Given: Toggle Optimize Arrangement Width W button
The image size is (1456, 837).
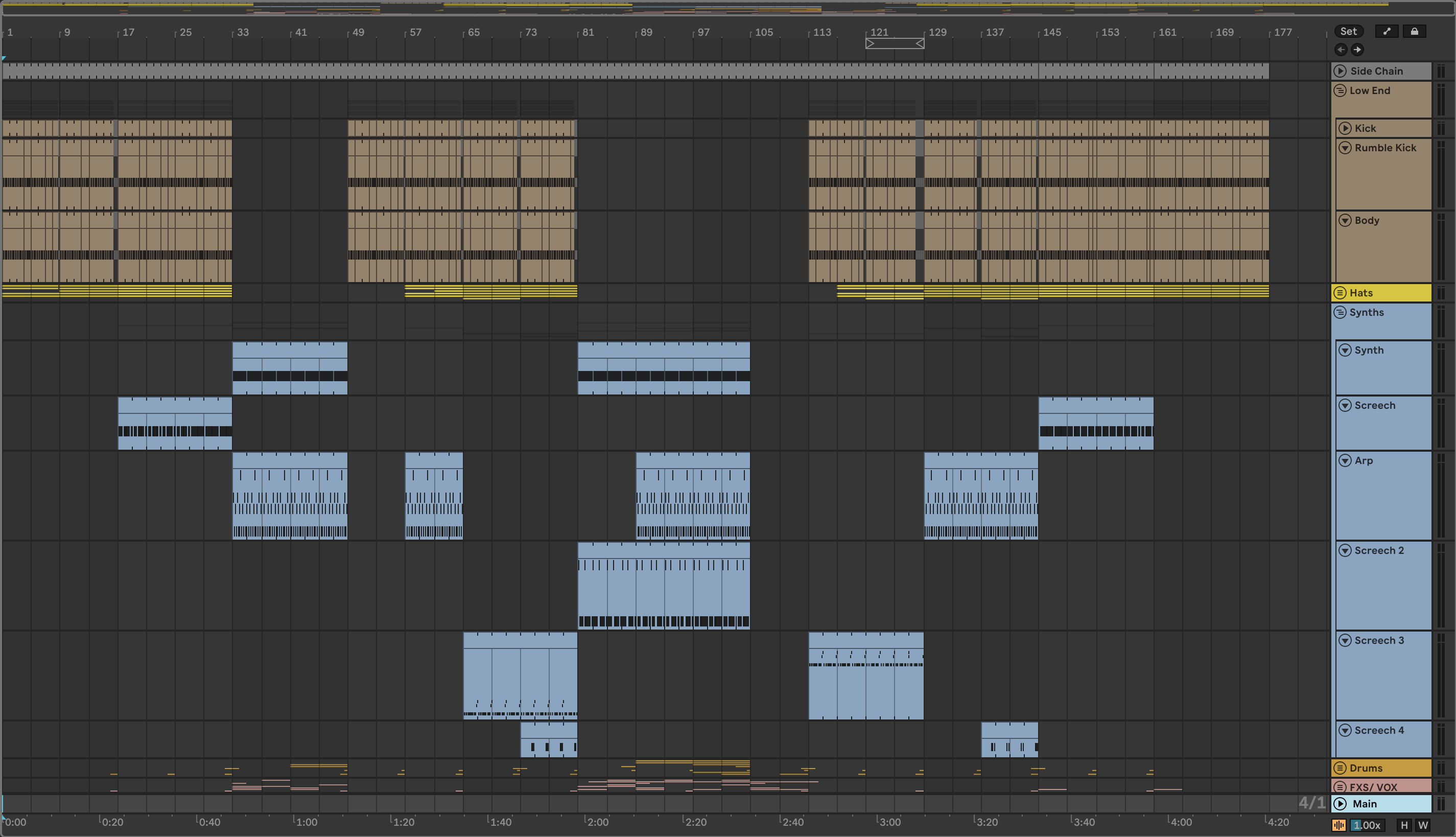Looking at the screenshot, I should (x=1423, y=825).
